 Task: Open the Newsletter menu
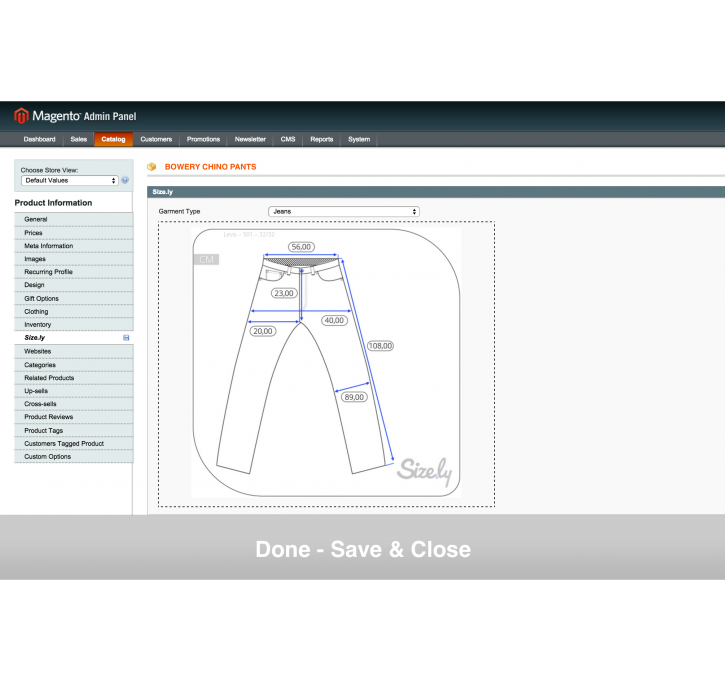(x=250, y=139)
